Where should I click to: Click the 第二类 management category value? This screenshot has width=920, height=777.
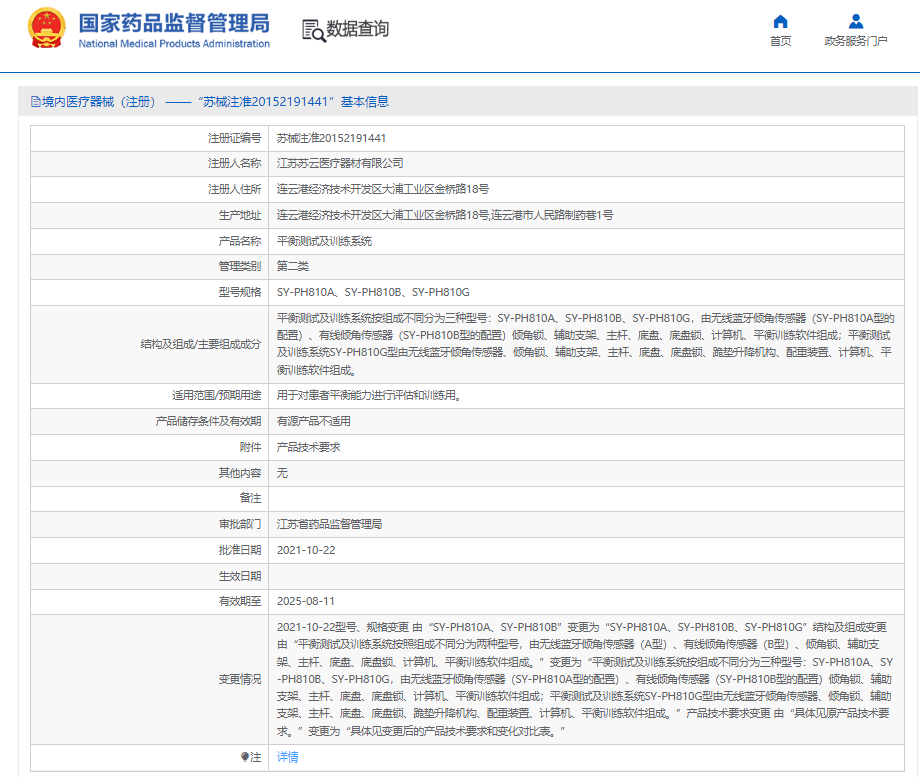[x=293, y=267]
